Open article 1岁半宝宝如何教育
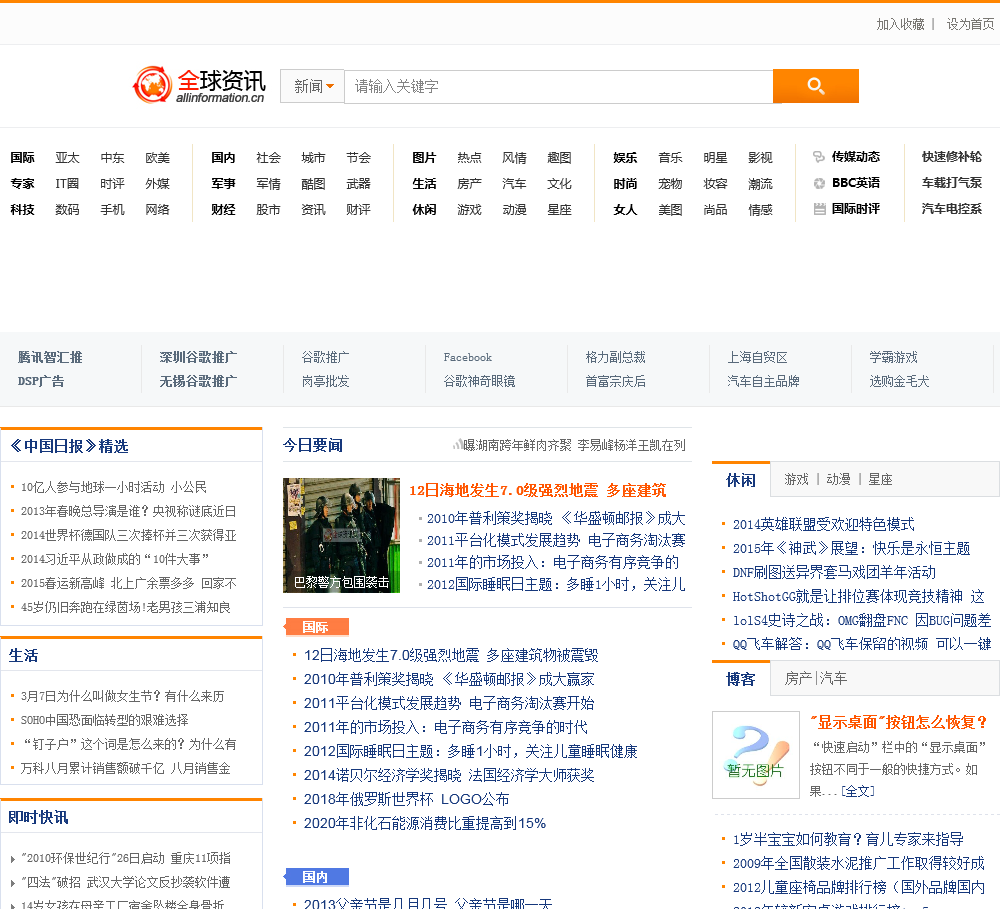The height and width of the screenshot is (909, 1000). [848, 839]
